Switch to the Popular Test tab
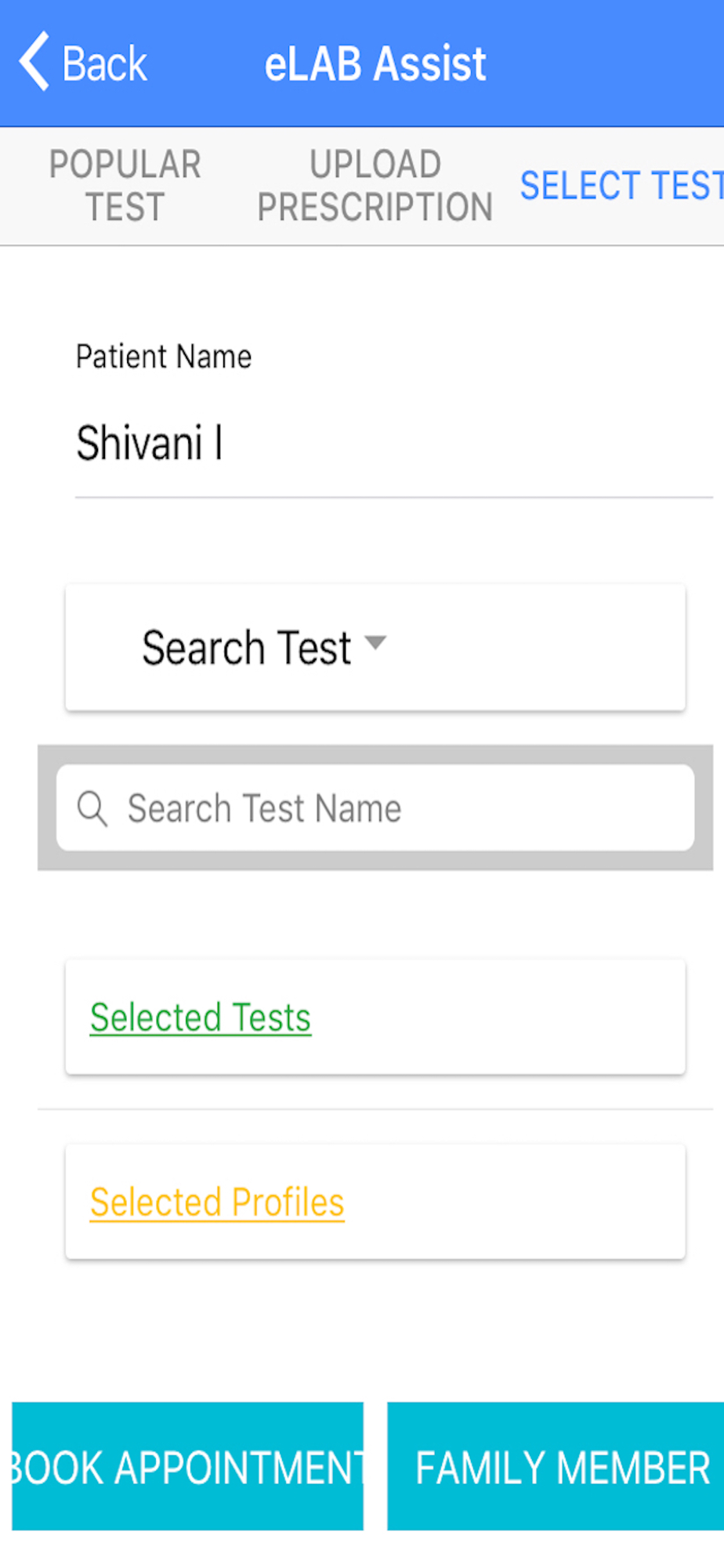Image resolution: width=724 pixels, height=1568 pixels. [125, 186]
